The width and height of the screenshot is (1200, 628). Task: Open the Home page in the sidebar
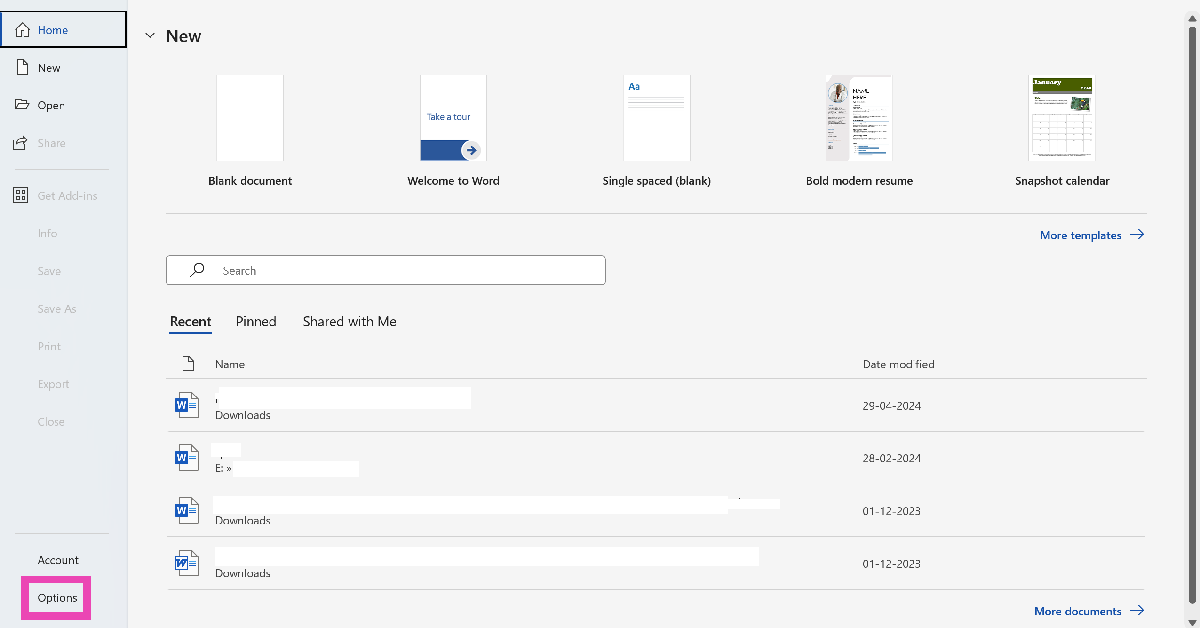(64, 30)
